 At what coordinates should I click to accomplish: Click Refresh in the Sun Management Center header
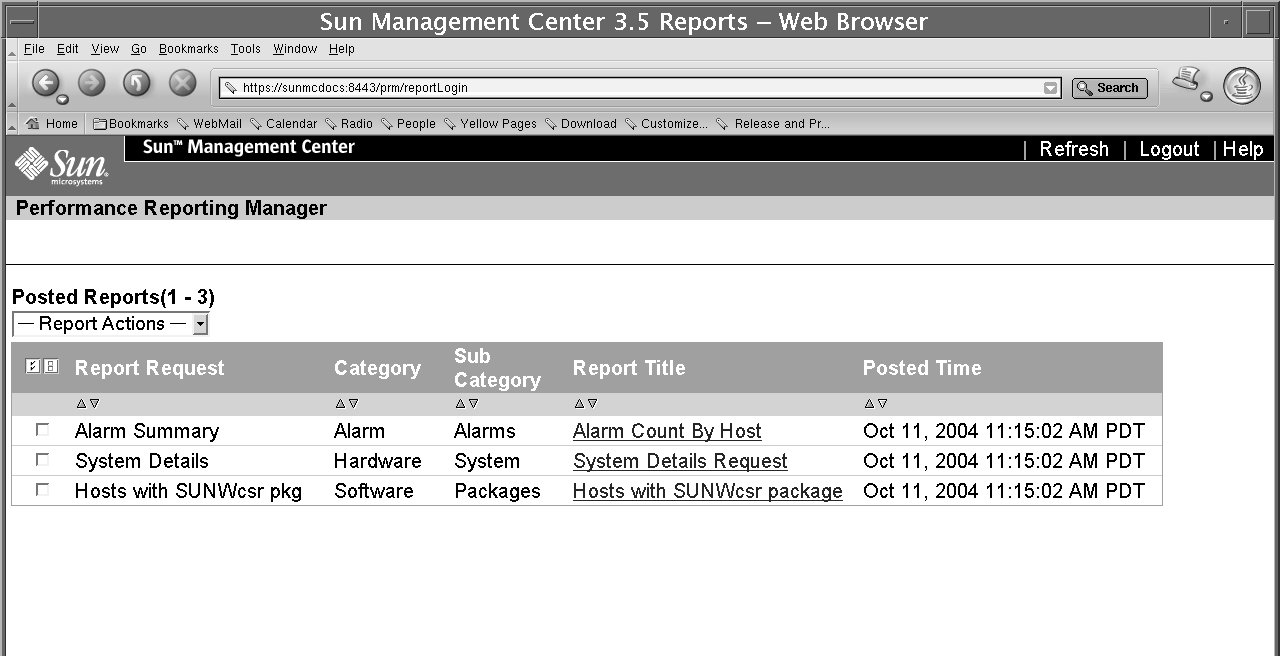point(1074,149)
